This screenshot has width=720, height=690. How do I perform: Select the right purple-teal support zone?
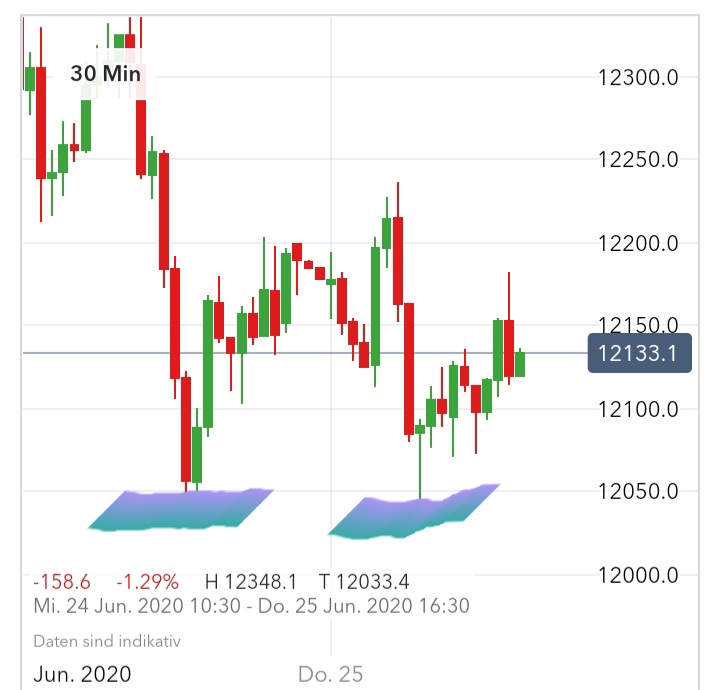(x=412, y=513)
